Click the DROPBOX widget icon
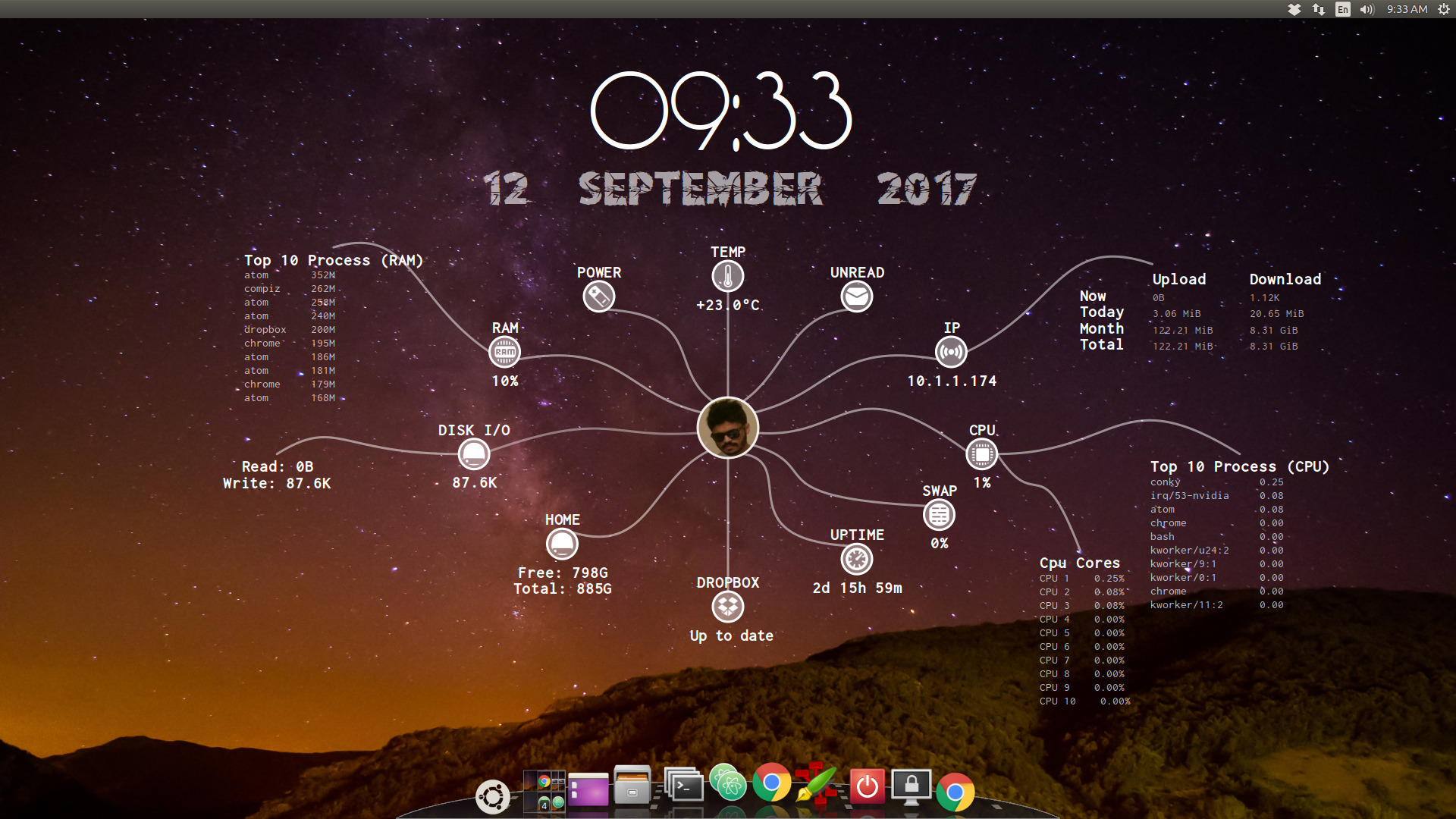Screen dimensions: 1456x819 (x=727, y=607)
